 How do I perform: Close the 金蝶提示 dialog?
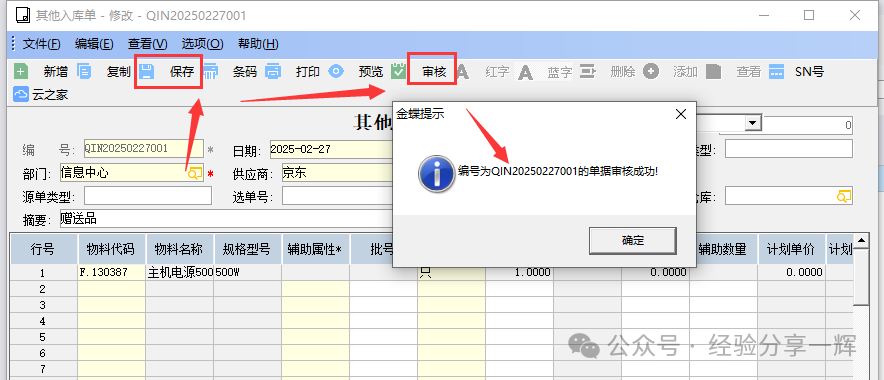tap(680, 114)
